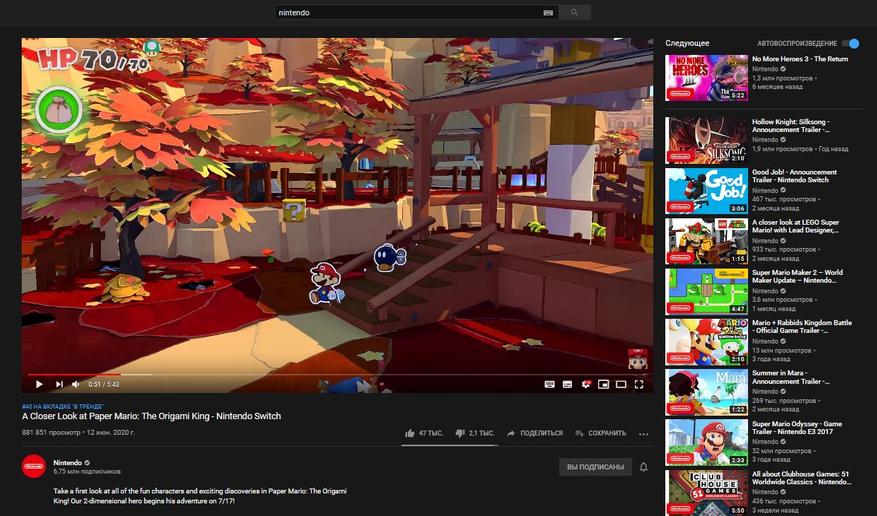This screenshot has width=877, height=516.
Task: Click the search magnifier button
Action: point(574,12)
